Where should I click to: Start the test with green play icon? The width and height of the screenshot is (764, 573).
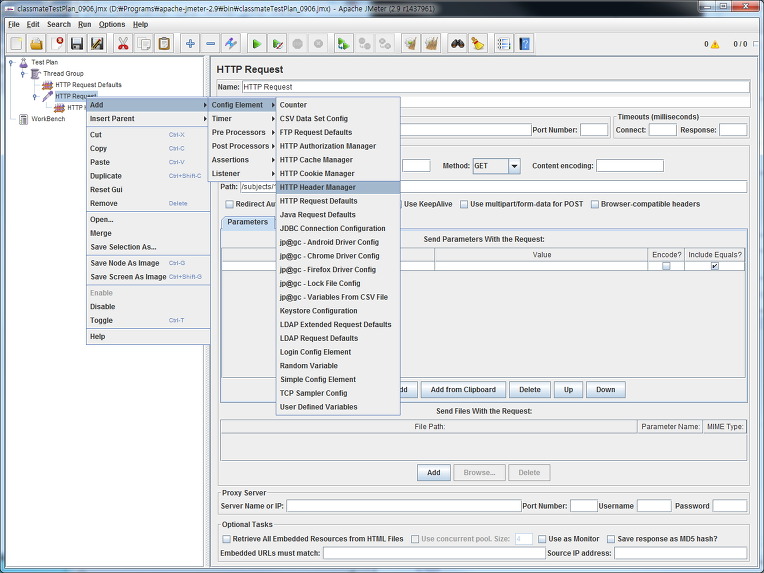(257, 44)
